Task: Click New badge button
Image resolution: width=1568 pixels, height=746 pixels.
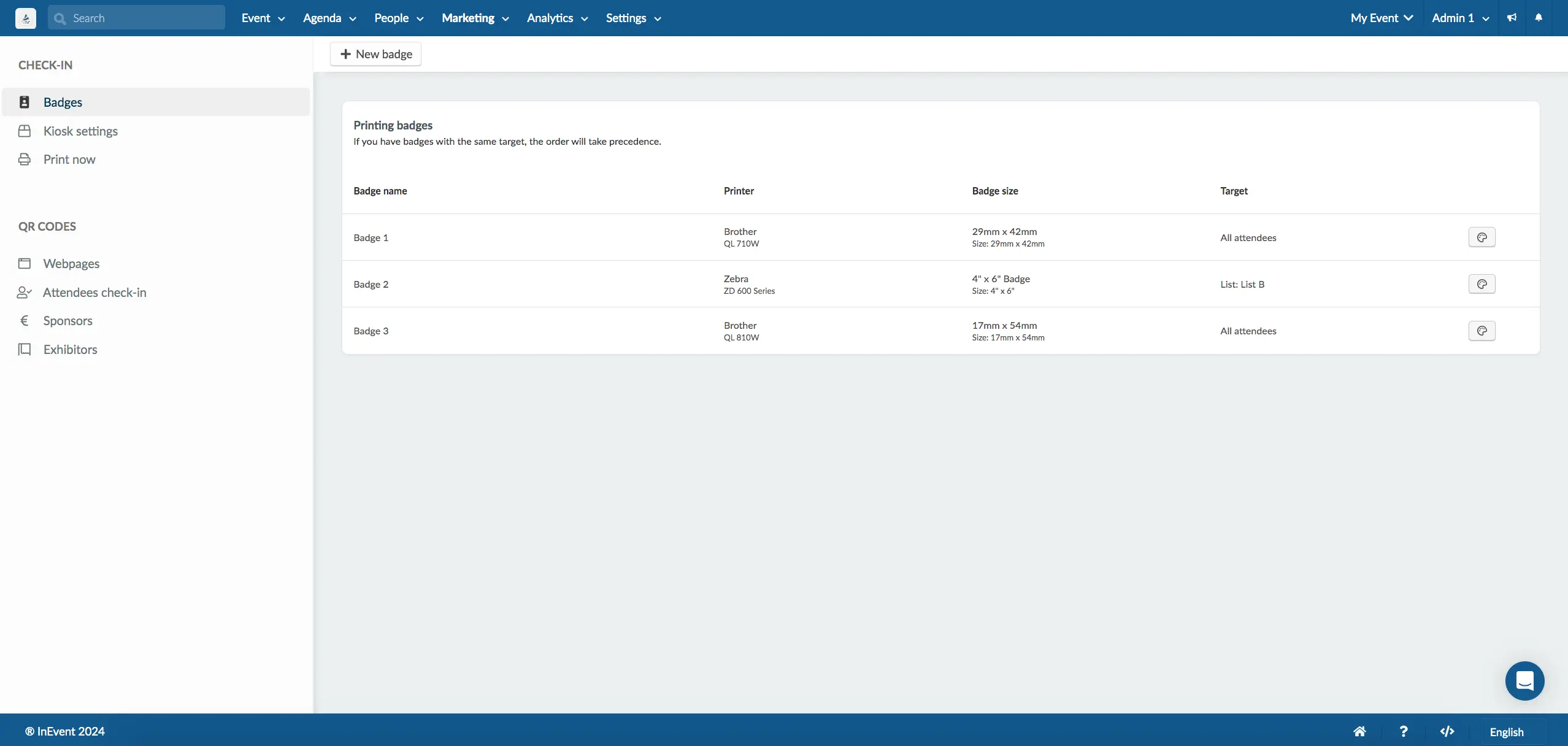Action: tap(375, 53)
